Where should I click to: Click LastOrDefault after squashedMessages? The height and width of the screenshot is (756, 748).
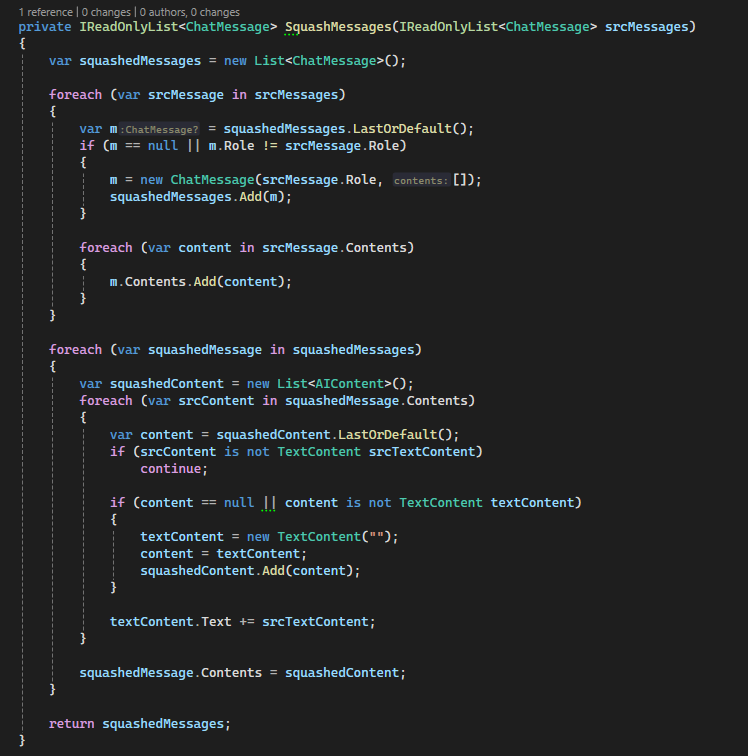[402, 129]
